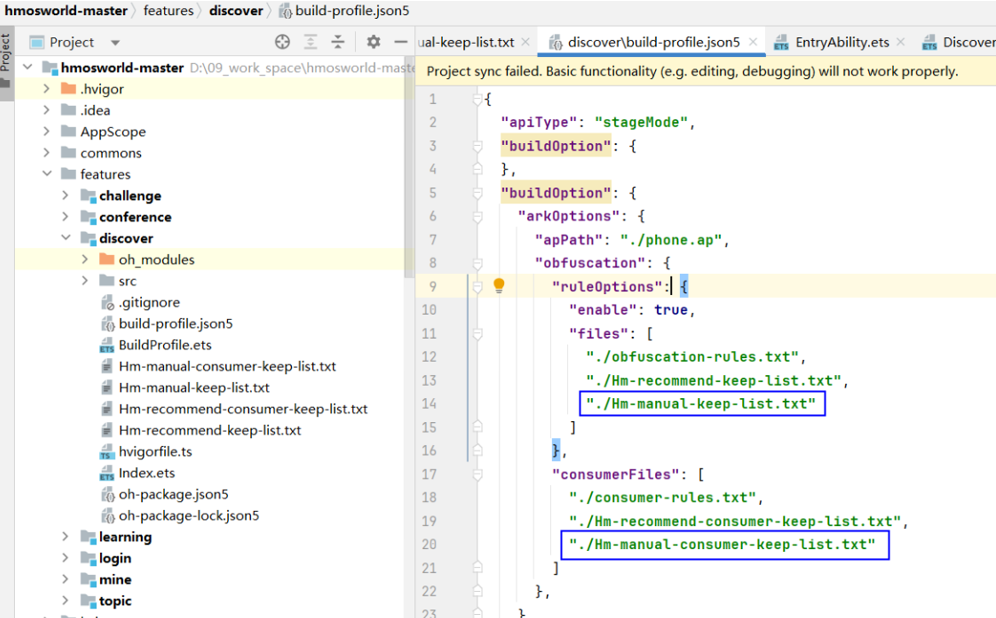The width and height of the screenshot is (996, 618).
Task: Click the Expand All icon in Project panel
Action: tap(311, 42)
